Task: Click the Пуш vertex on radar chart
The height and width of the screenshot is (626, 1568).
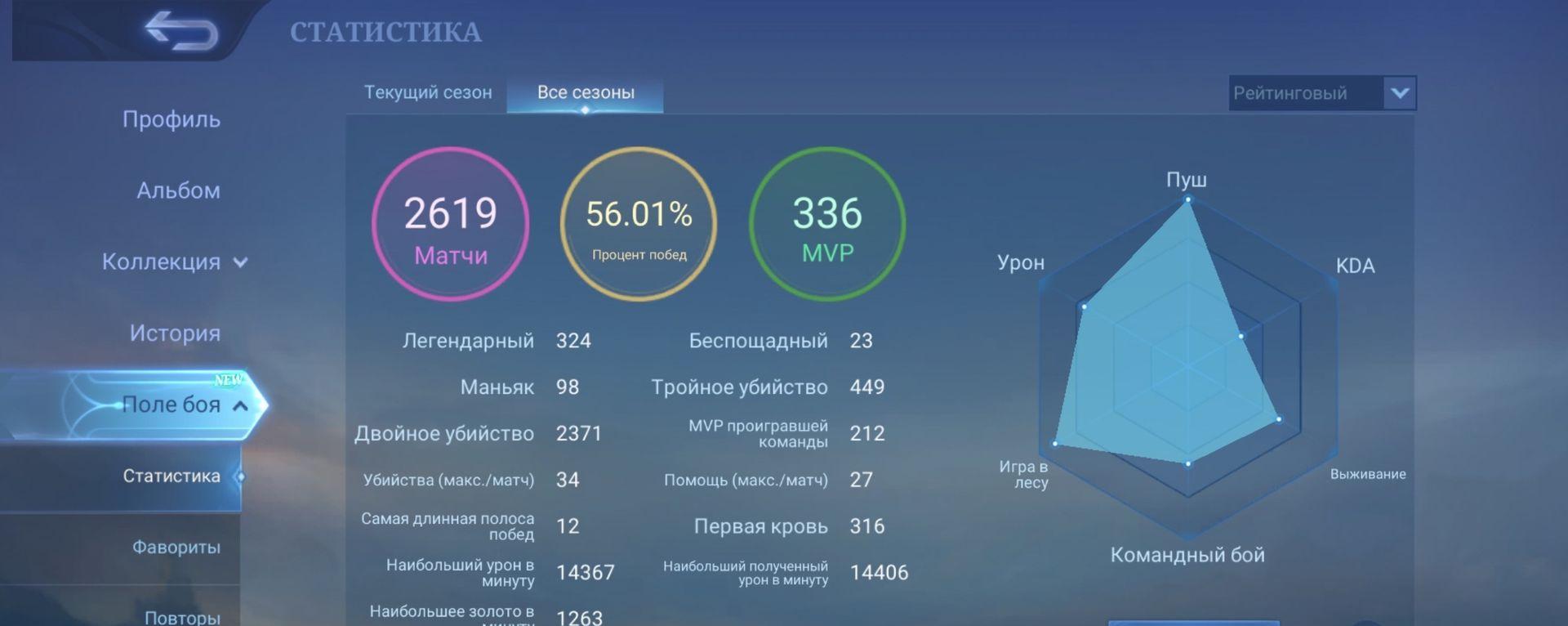Action: [x=1187, y=199]
